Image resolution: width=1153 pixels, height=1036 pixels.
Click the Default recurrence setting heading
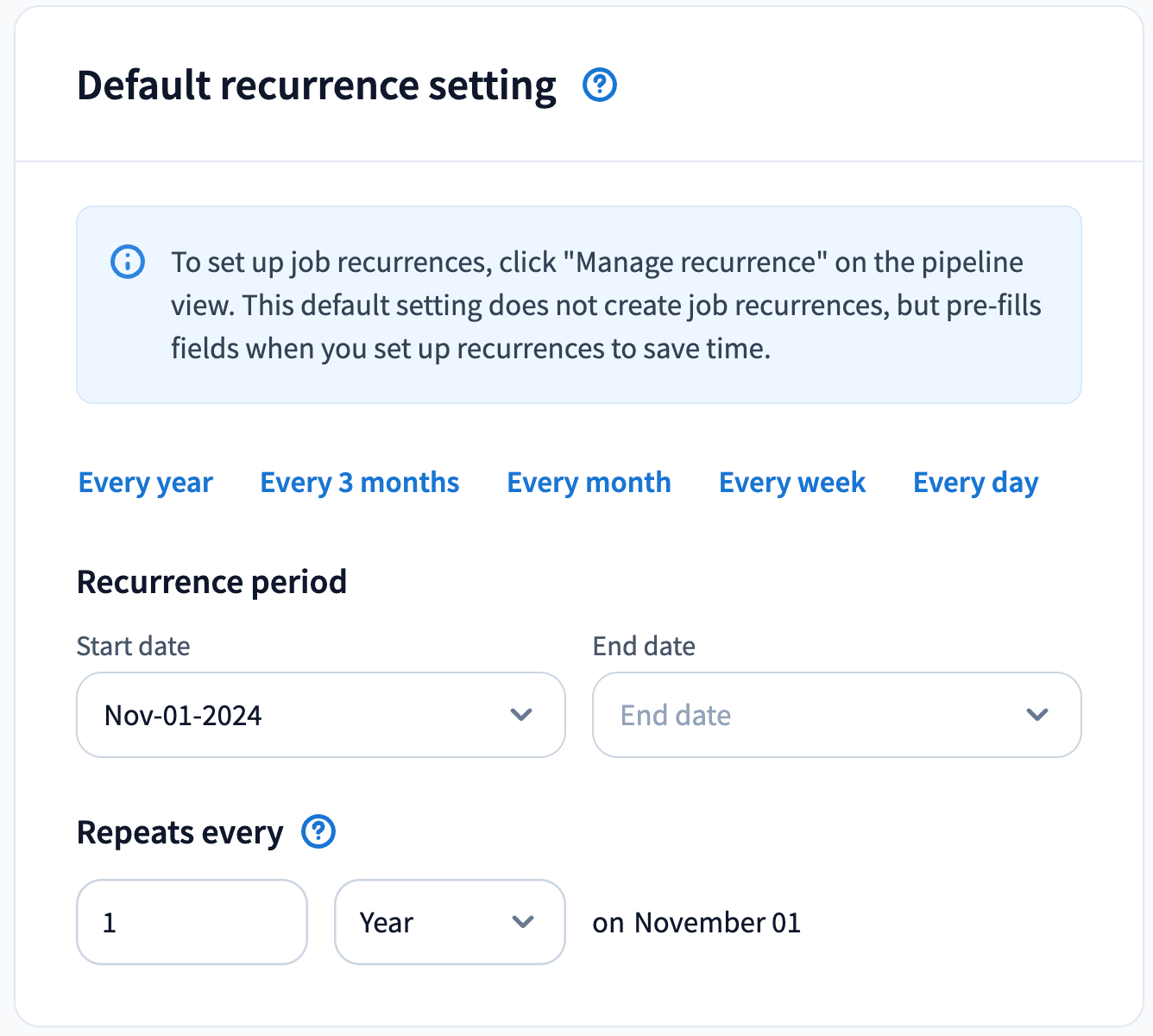[x=317, y=85]
